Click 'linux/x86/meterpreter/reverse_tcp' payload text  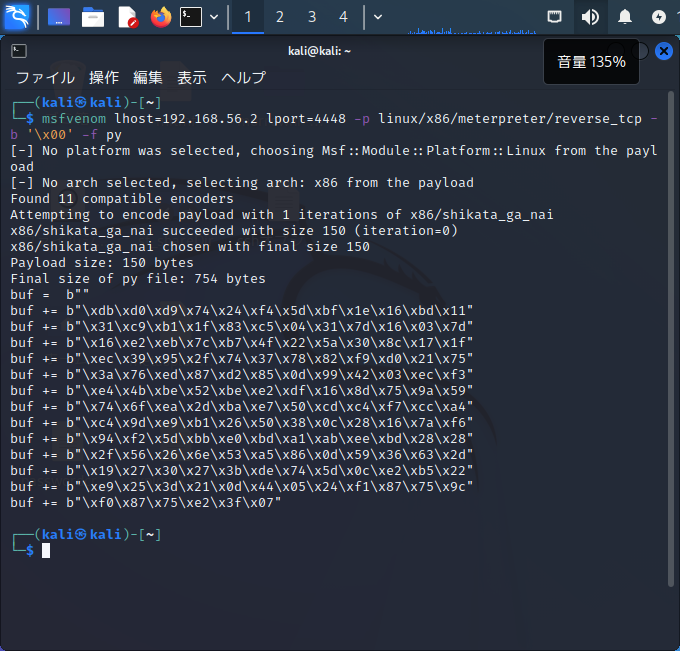tap(510, 119)
